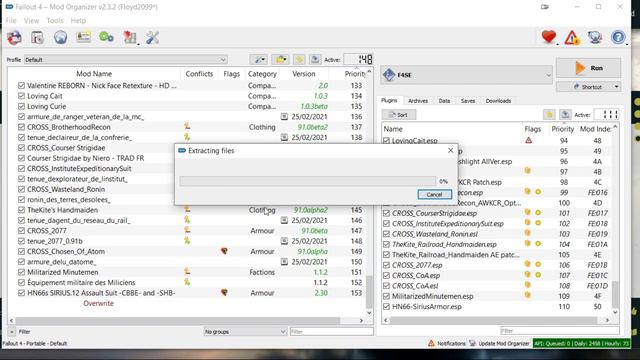Open the Help menu
This screenshot has width=640, height=360.
78,20
